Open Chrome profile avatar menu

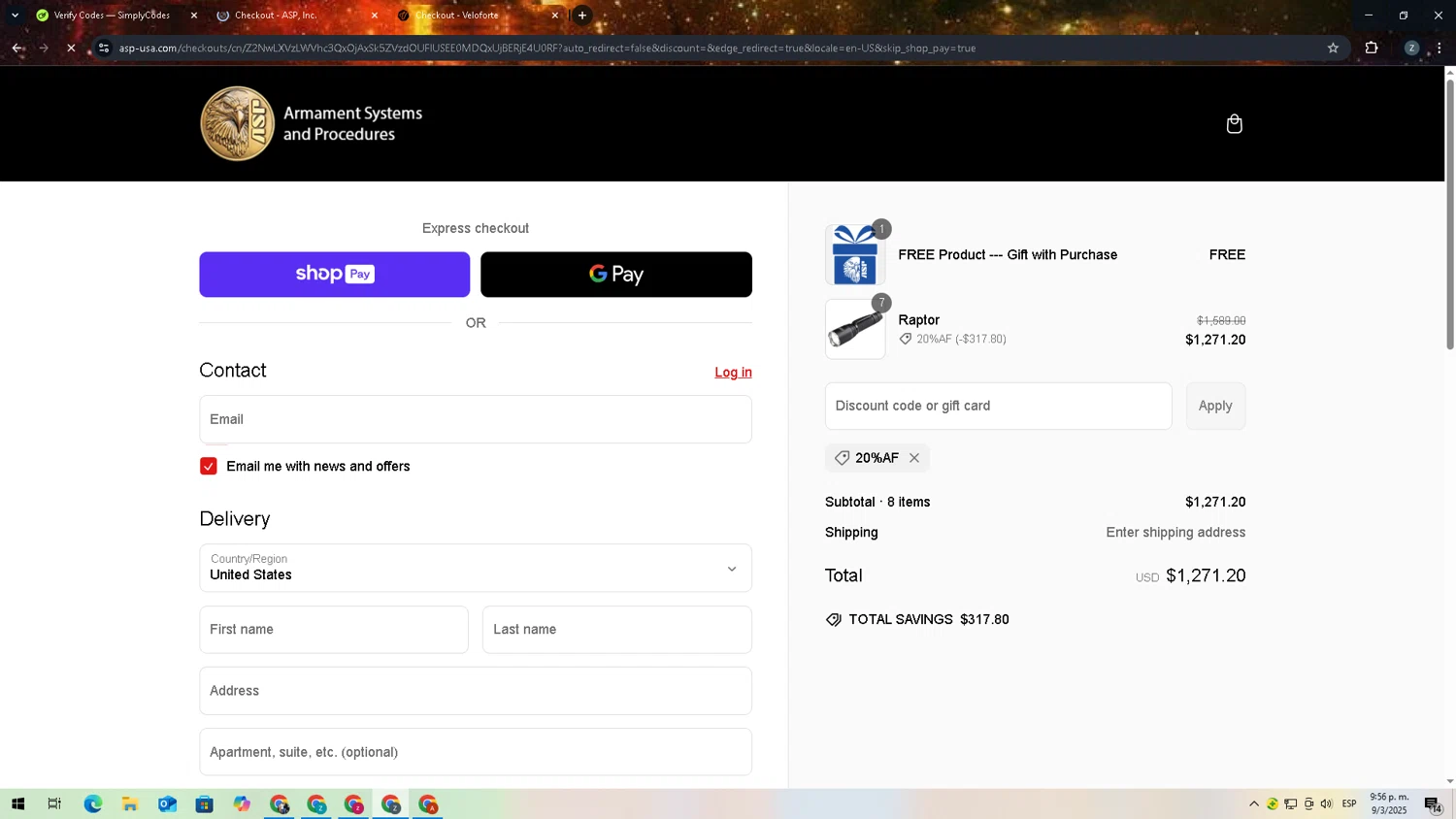[1411, 48]
